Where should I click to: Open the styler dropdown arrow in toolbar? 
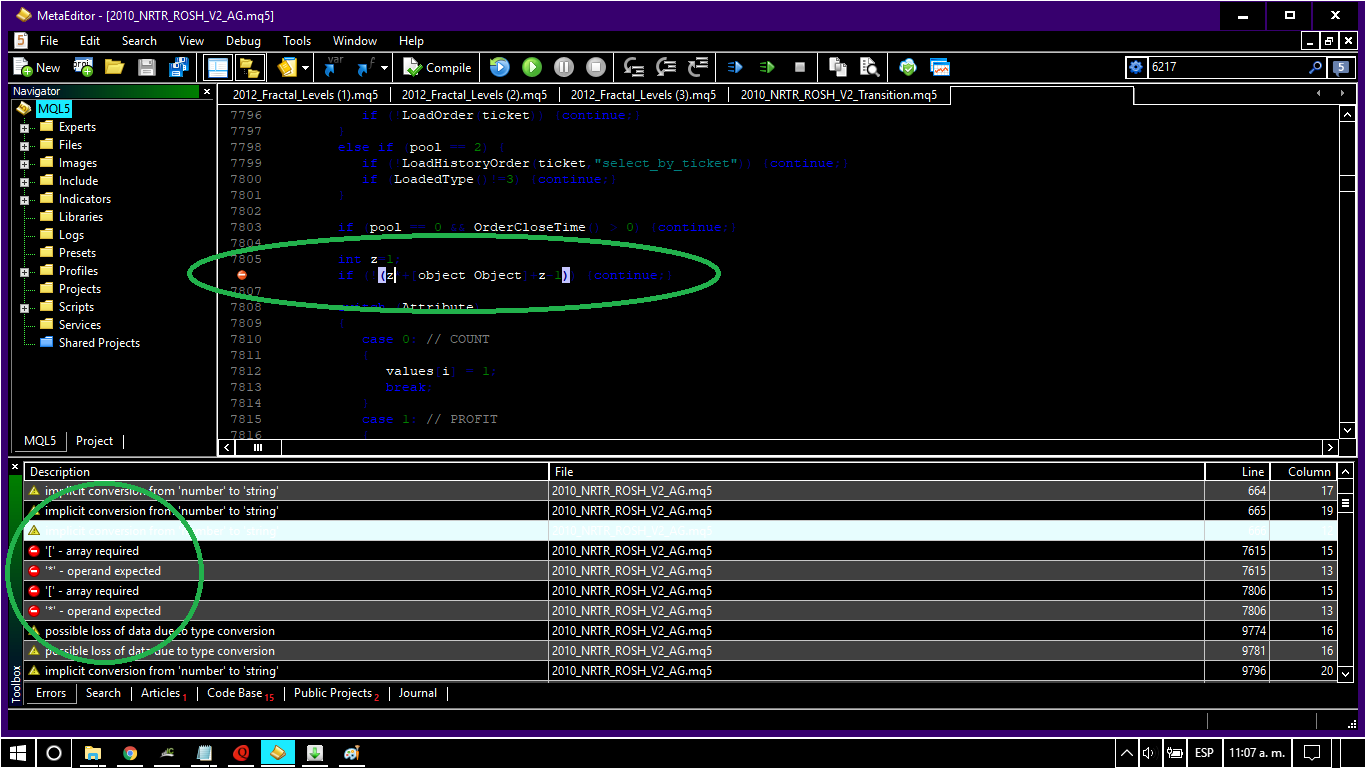tap(304, 68)
